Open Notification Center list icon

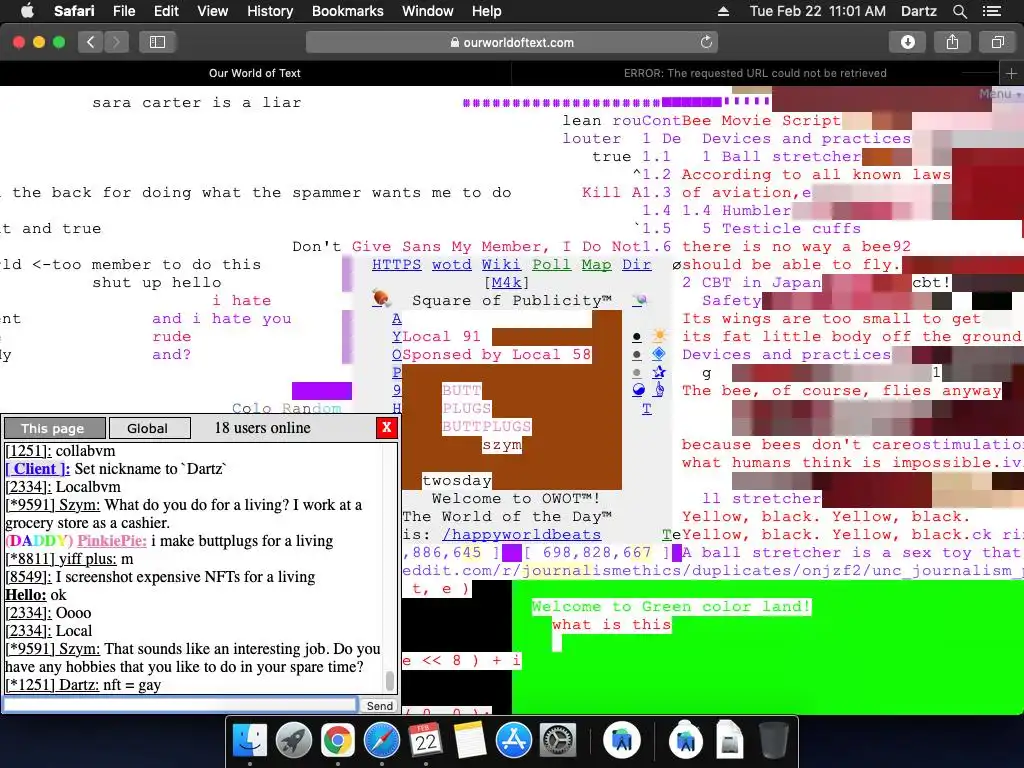point(992,11)
